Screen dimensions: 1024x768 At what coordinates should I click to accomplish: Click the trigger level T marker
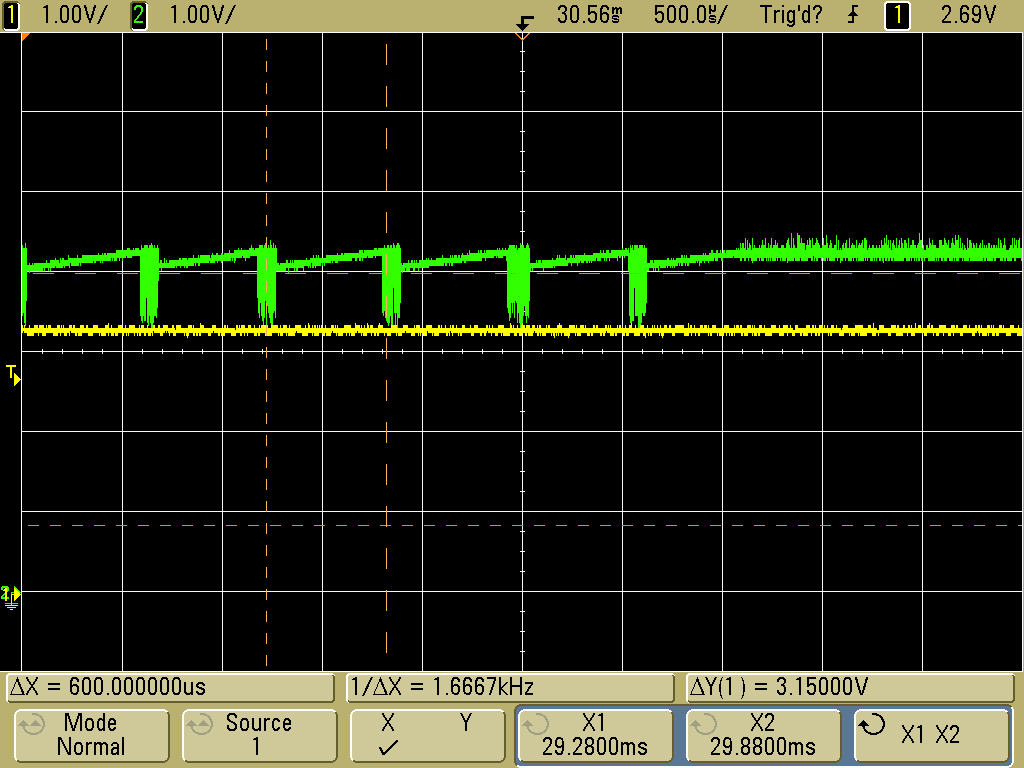tap(12, 375)
